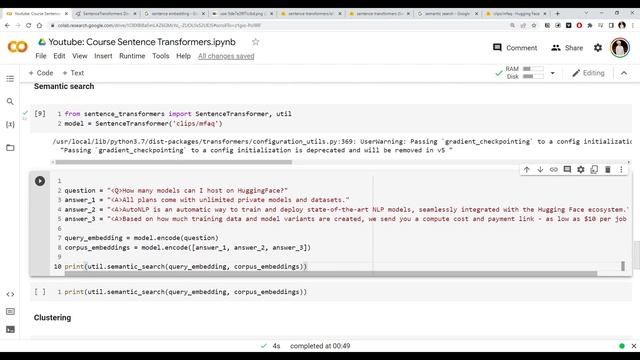Click the output area horizontal scrollbar
Image resolution: width=640 pixels, height=360 pixels.
pos(173,162)
